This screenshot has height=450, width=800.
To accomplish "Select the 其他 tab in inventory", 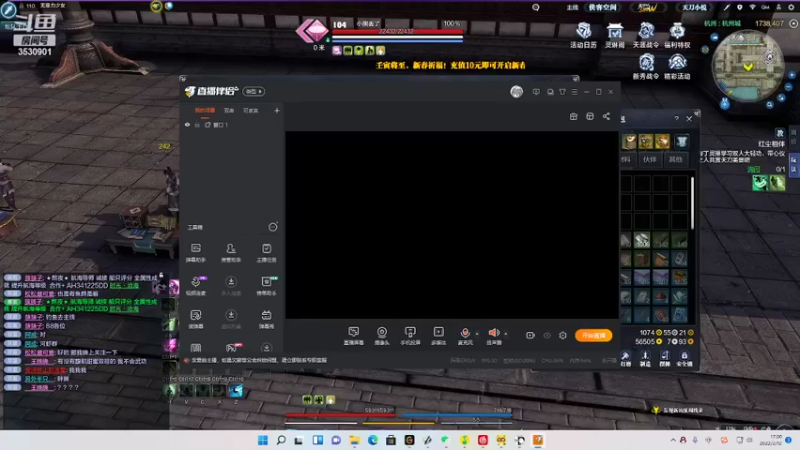I will pyautogui.click(x=676, y=159).
